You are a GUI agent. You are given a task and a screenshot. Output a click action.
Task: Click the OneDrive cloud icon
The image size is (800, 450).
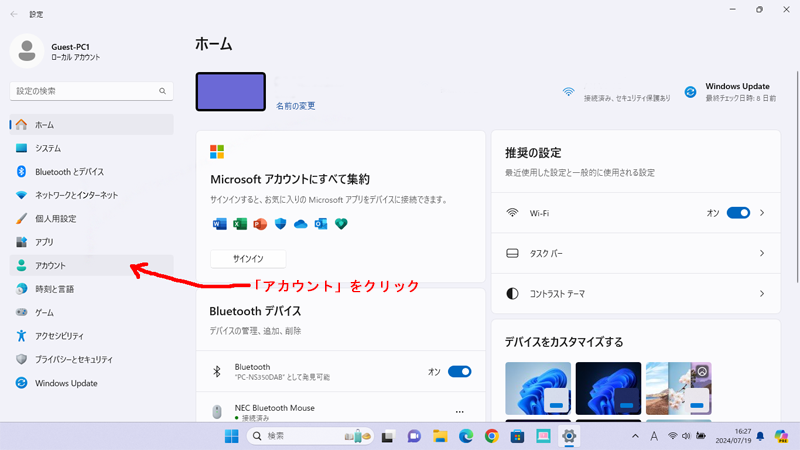click(x=300, y=224)
